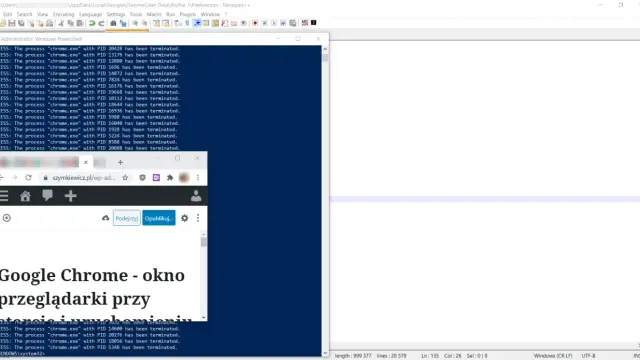
Task: Open the Replace toolbar icon
Action: 123,23
